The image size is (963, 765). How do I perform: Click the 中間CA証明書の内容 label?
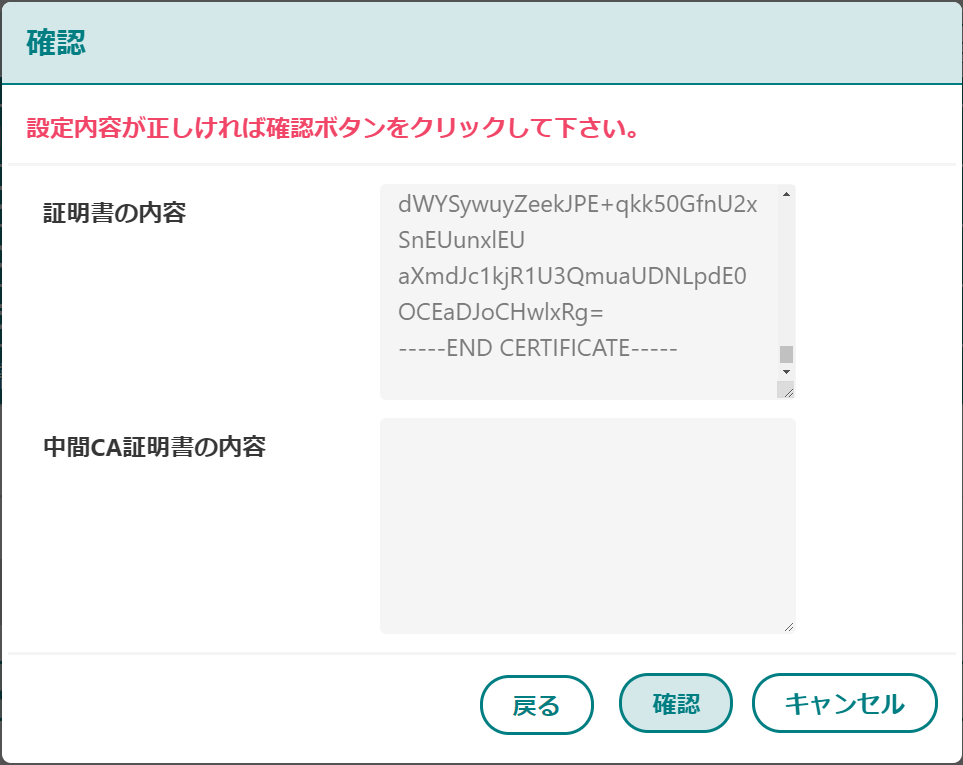click(154, 447)
